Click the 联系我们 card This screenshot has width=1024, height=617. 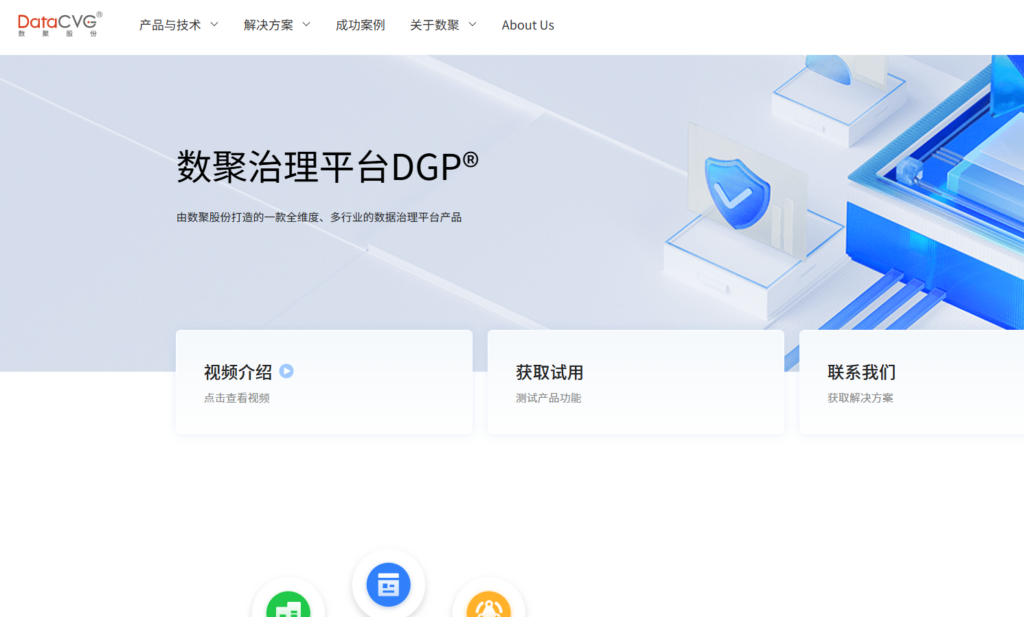point(910,382)
